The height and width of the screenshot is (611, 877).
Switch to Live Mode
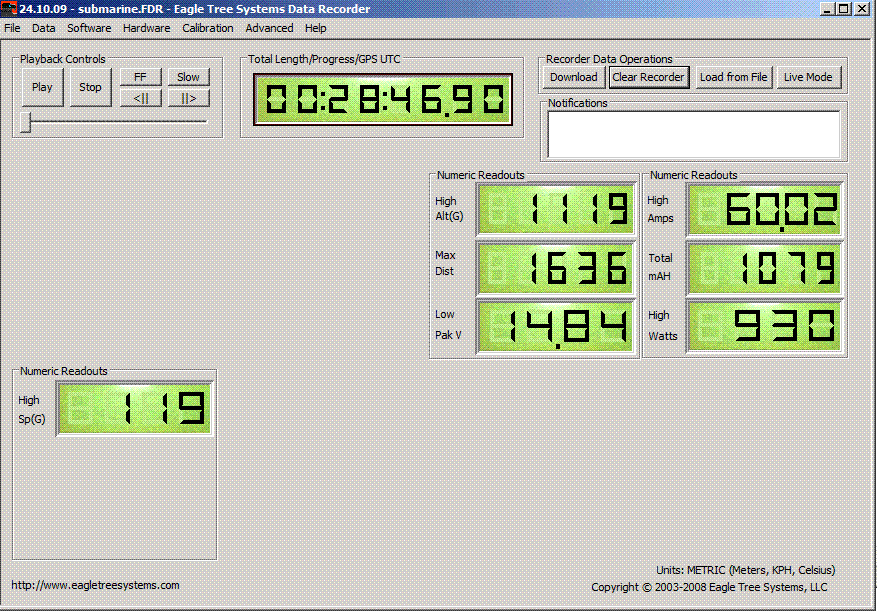[x=808, y=77]
